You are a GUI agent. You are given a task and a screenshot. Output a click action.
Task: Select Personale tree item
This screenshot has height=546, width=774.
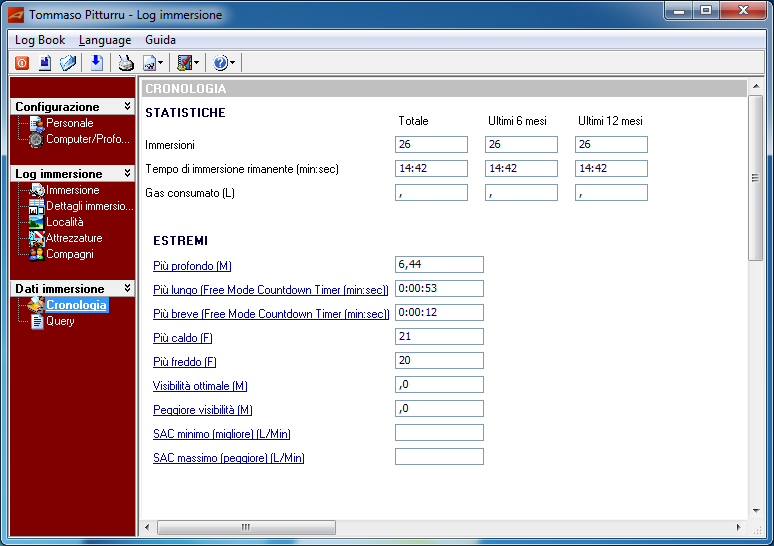(x=70, y=123)
